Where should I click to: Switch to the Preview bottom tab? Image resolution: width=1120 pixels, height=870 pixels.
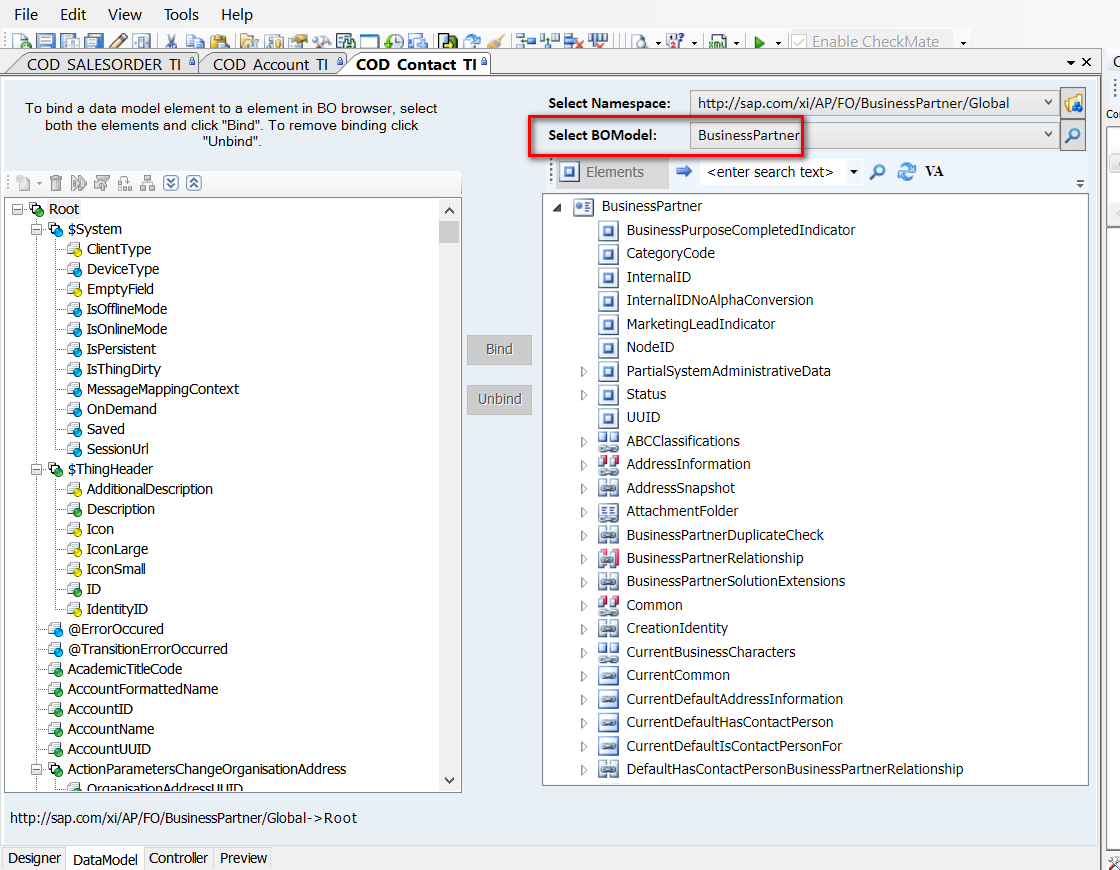point(243,858)
